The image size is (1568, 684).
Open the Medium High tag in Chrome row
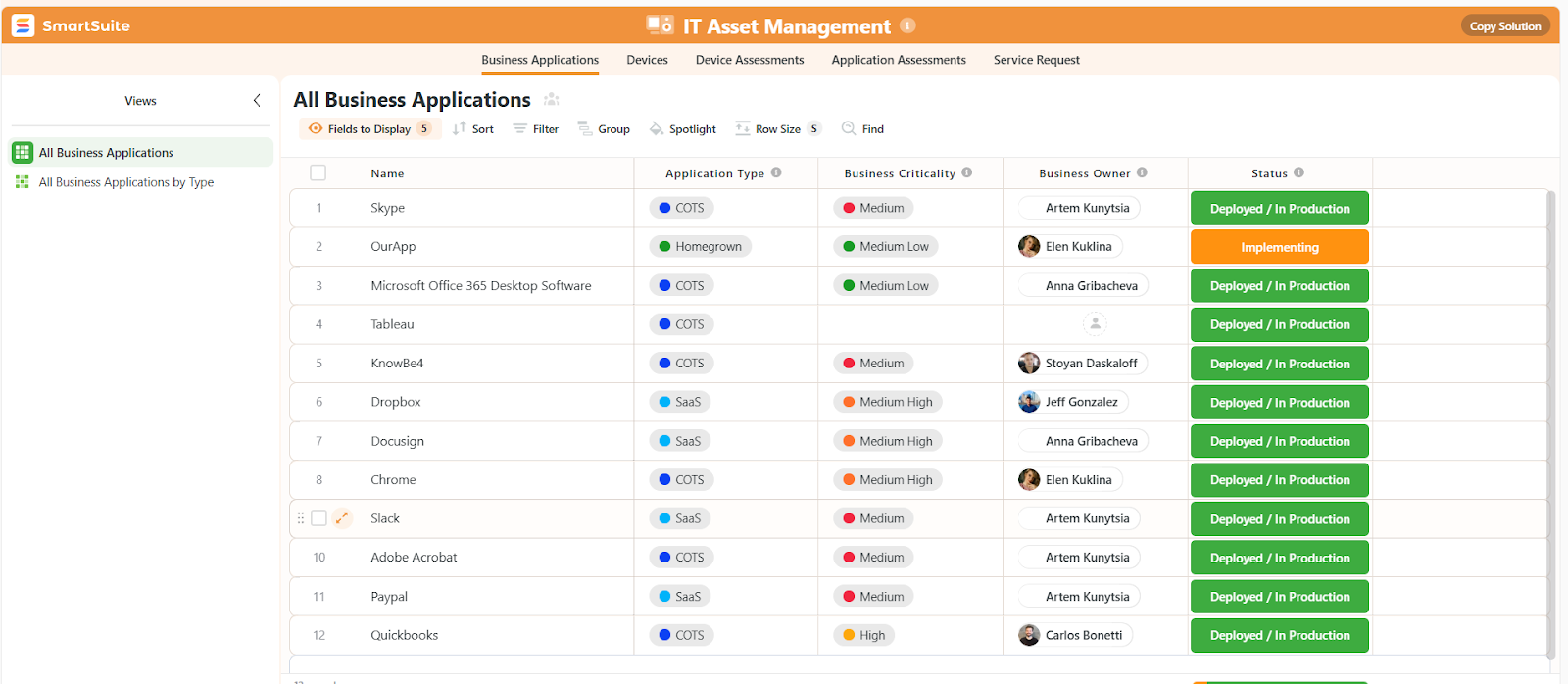(x=888, y=479)
